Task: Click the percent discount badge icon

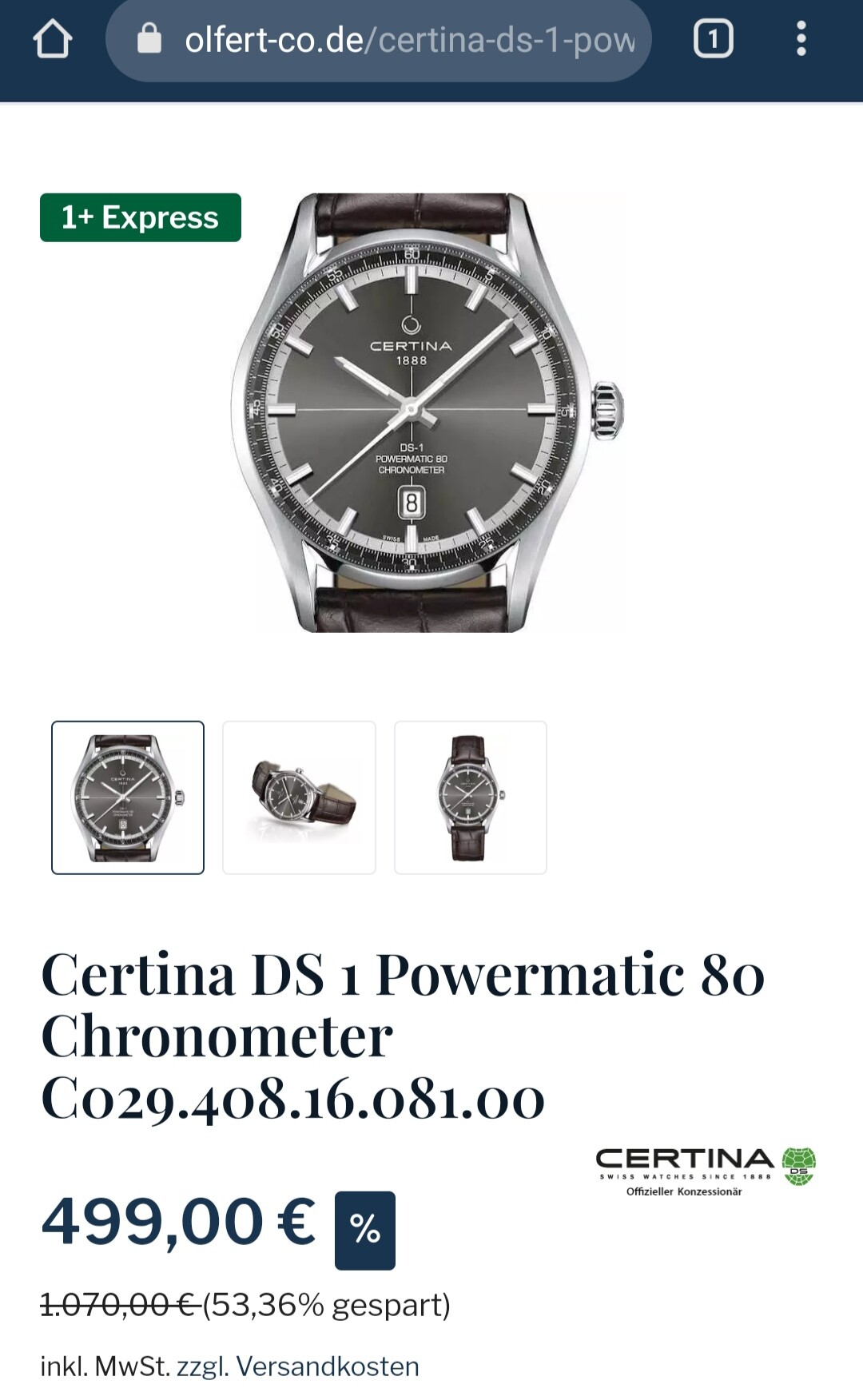Action: tap(365, 1230)
